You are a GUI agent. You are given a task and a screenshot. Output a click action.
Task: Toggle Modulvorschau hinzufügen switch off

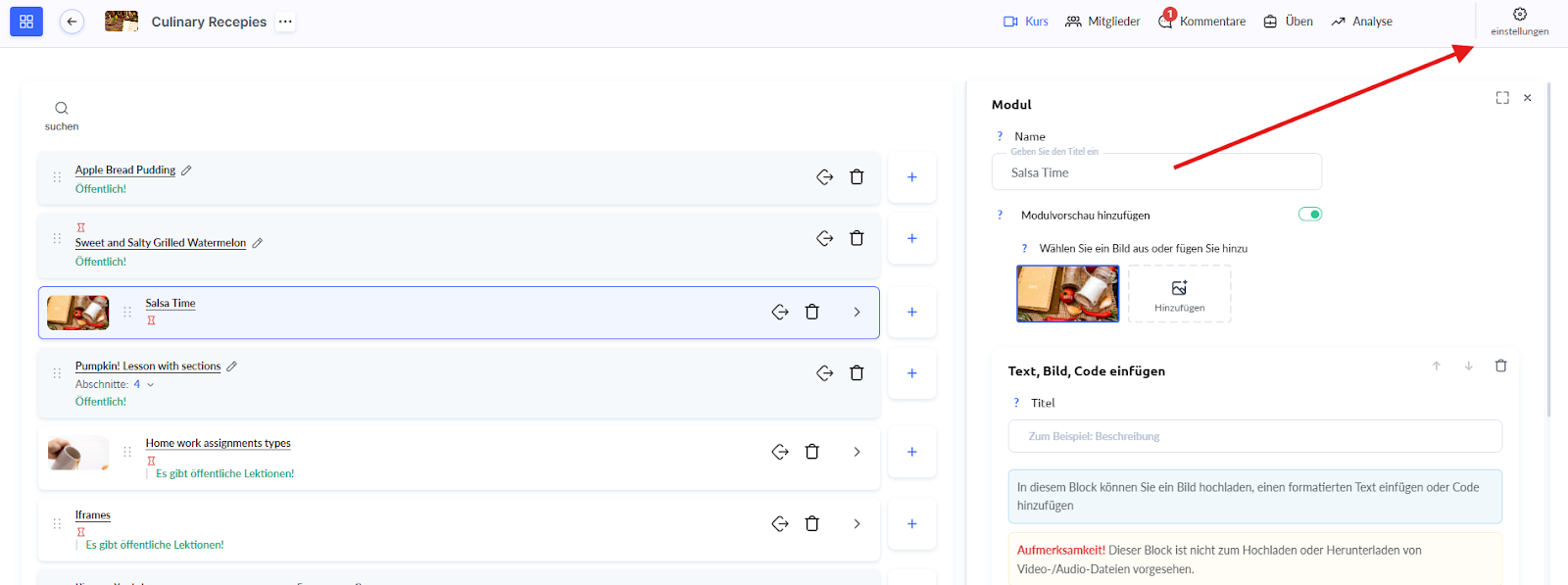point(1309,215)
